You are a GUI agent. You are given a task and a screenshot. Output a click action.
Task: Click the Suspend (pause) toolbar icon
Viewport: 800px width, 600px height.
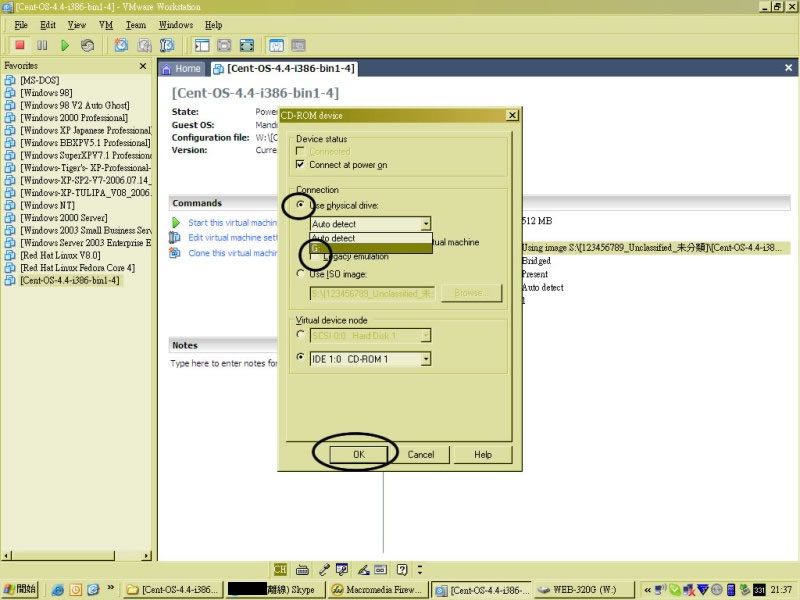click(x=42, y=45)
